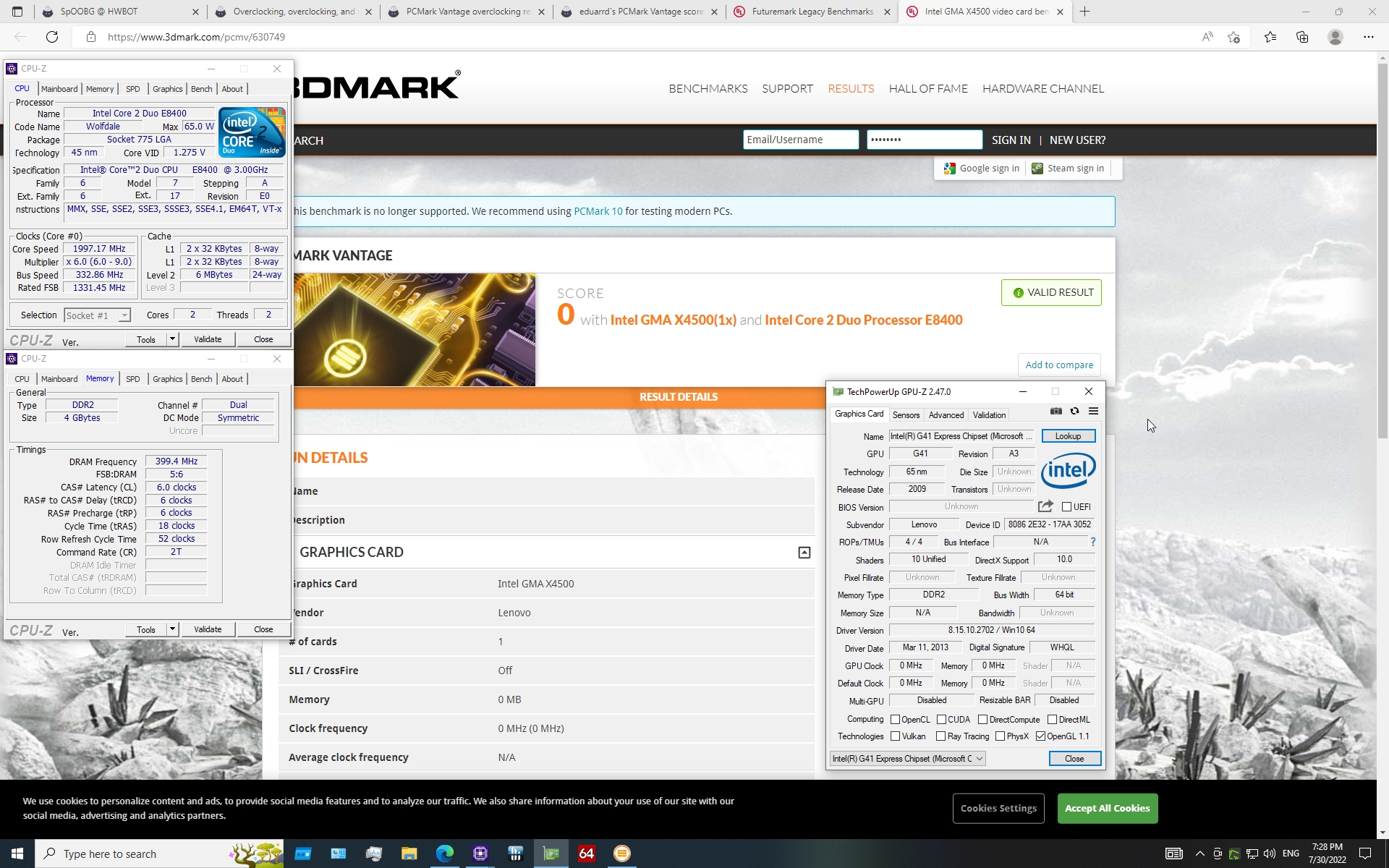Viewport: 1389px width, 868px height.
Task: Click the browser refresh icon
Action: 52,37
